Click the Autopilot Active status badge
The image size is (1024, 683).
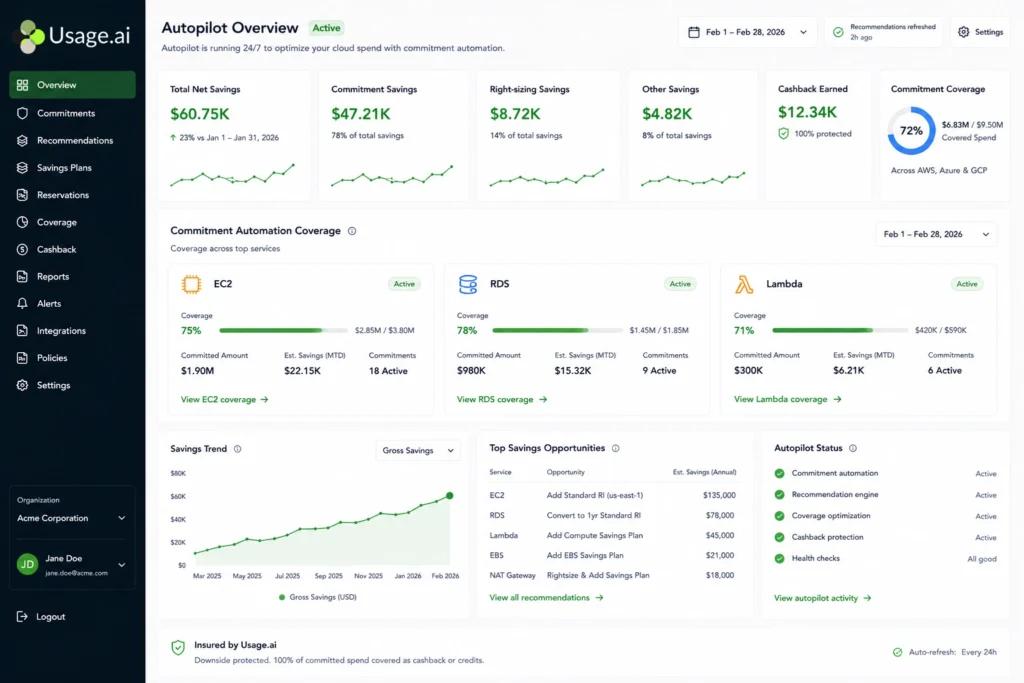(x=326, y=28)
